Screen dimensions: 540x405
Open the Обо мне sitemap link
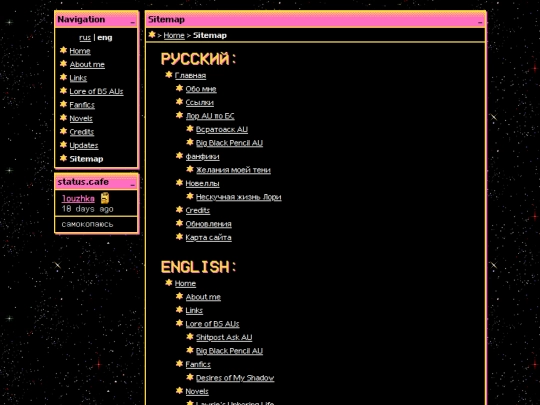pyautogui.click(x=201, y=89)
